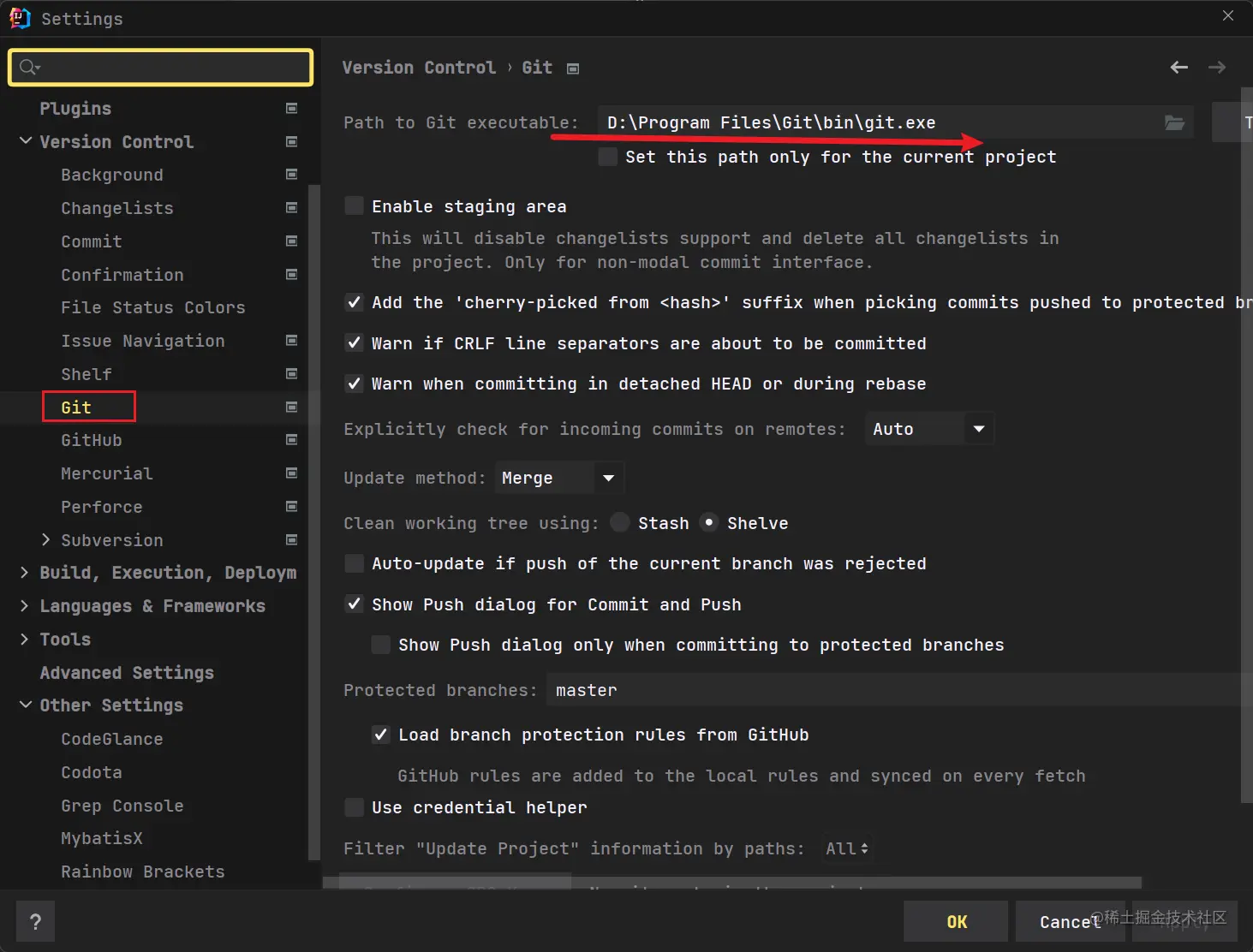Click the search magnifier icon
Screen dimensions: 1253x952
pyautogui.click(x=29, y=67)
